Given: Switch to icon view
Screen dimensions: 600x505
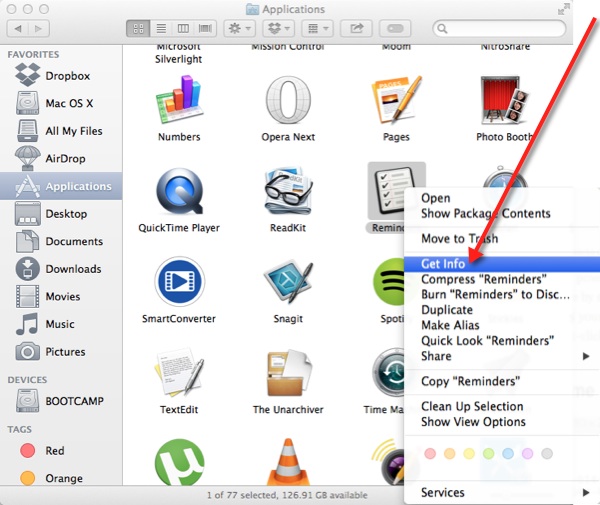Looking at the screenshot, I should coord(138,28).
